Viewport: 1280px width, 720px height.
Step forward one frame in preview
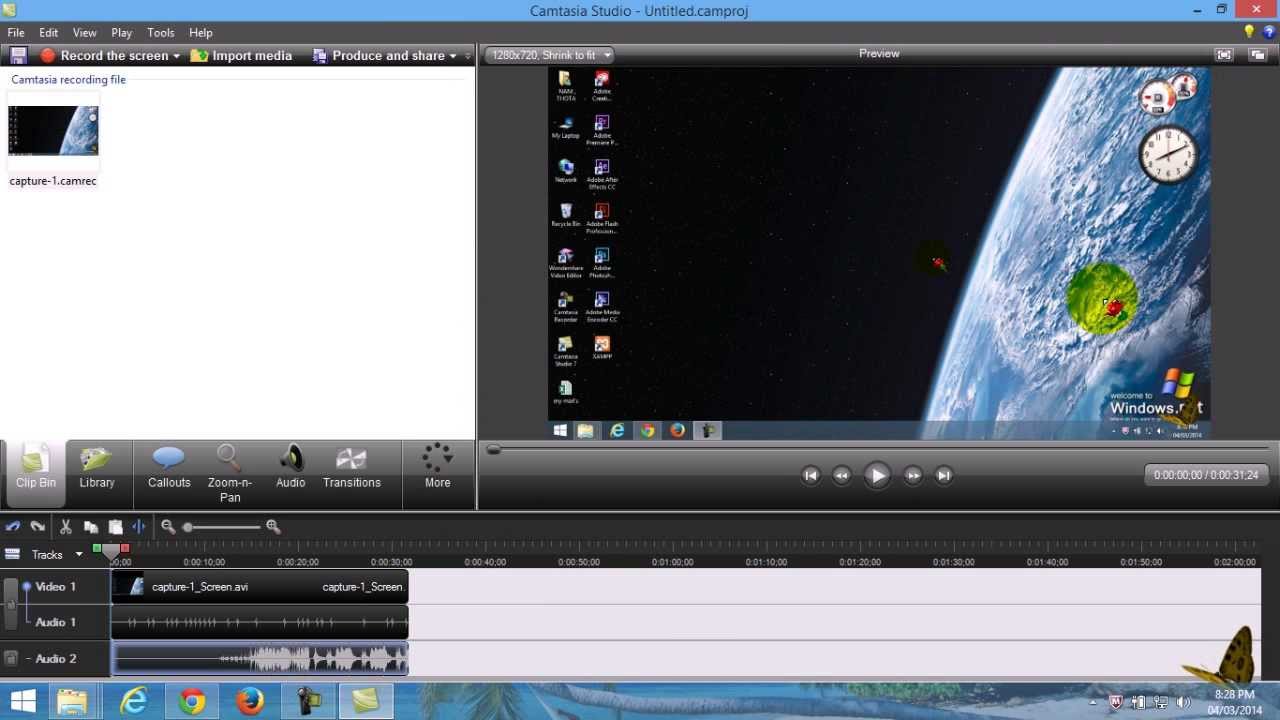pos(913,476)
